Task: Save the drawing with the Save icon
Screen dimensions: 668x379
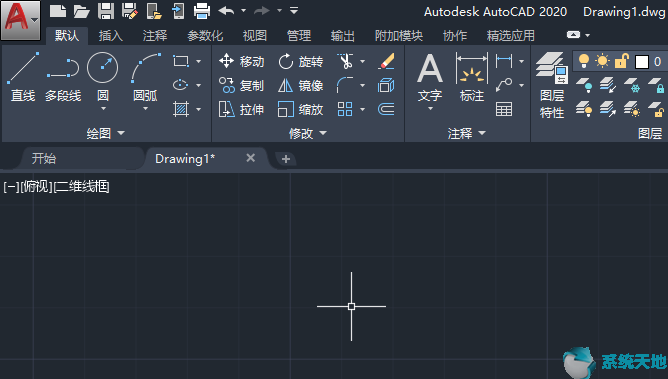Action: (105, 11)
